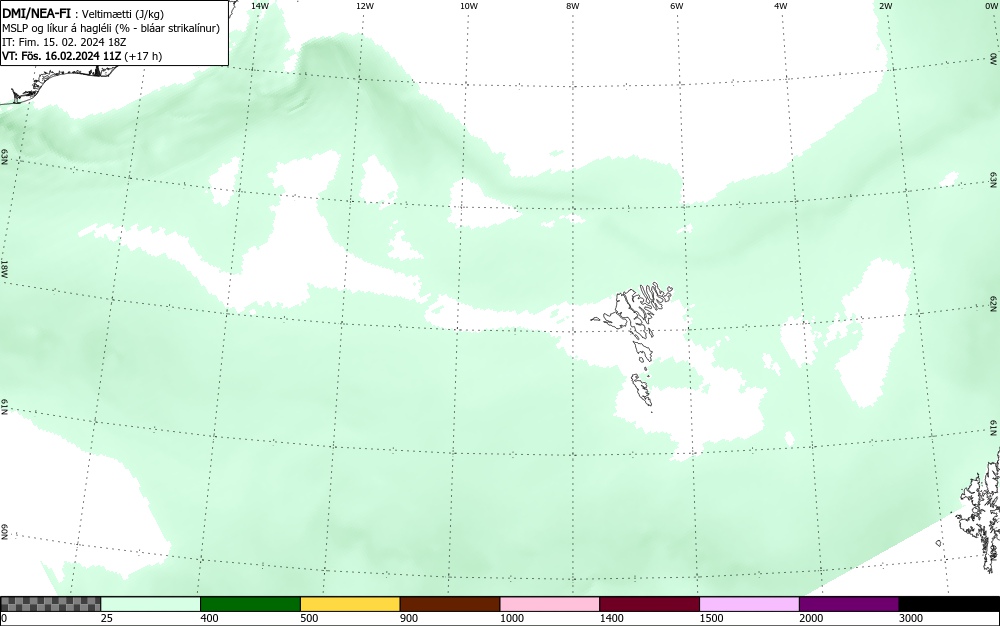
Task: Select the brown 900–1000 legend swatch
Action: pos(450,604)
